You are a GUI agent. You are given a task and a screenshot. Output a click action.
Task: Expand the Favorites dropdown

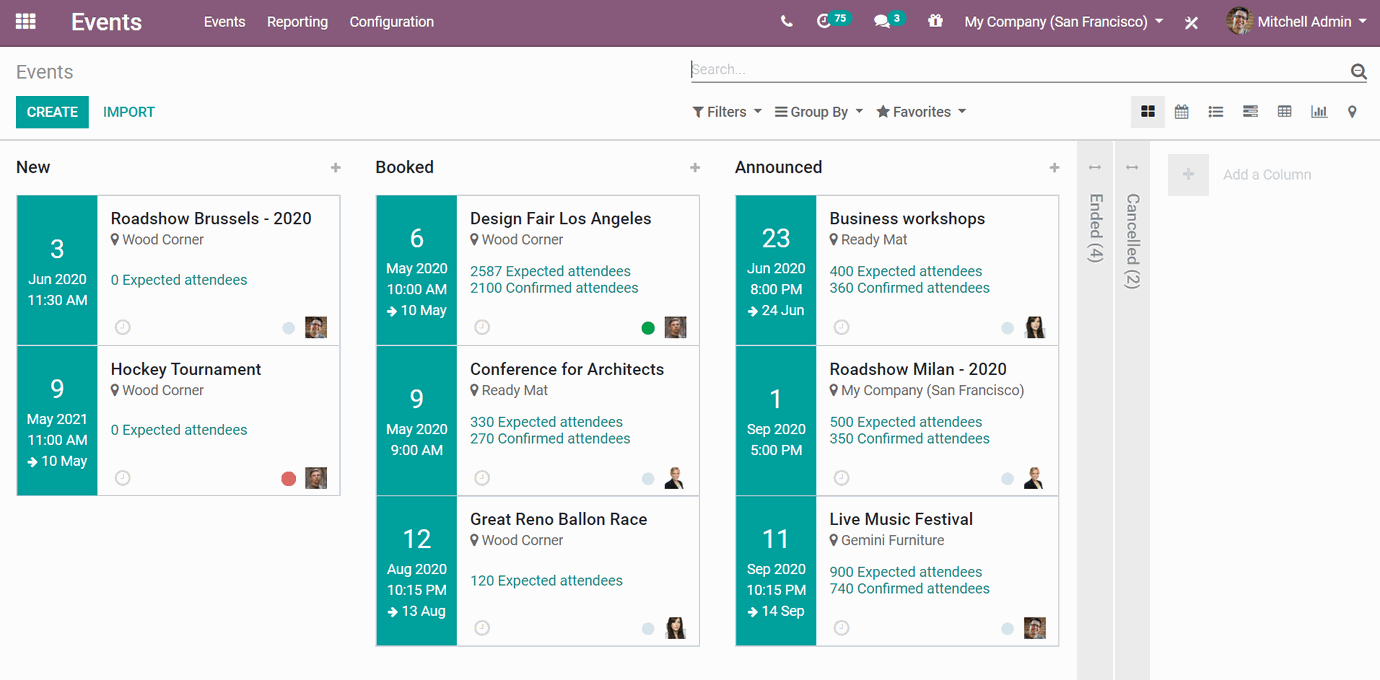[x=920, y=111]
